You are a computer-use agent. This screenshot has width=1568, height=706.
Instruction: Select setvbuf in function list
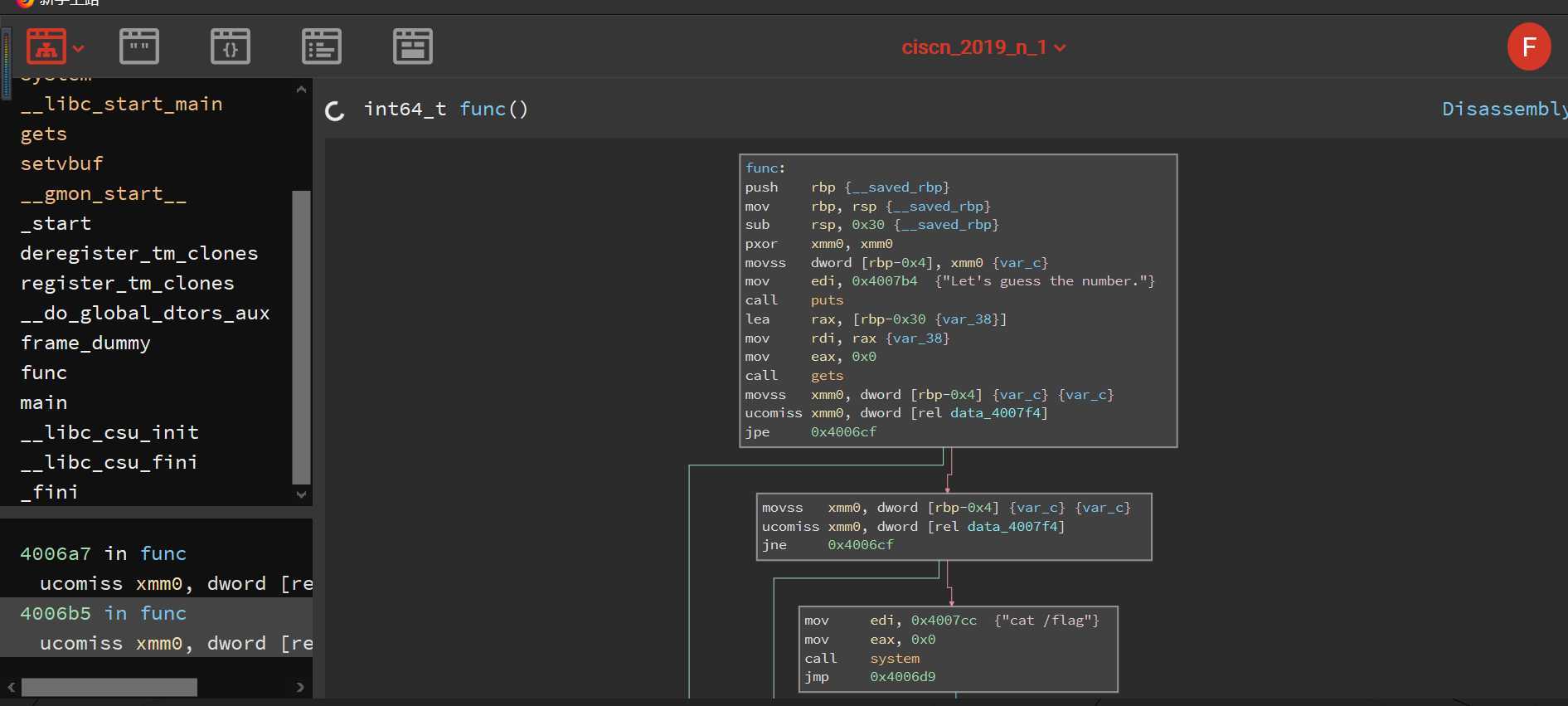[61, 163]
